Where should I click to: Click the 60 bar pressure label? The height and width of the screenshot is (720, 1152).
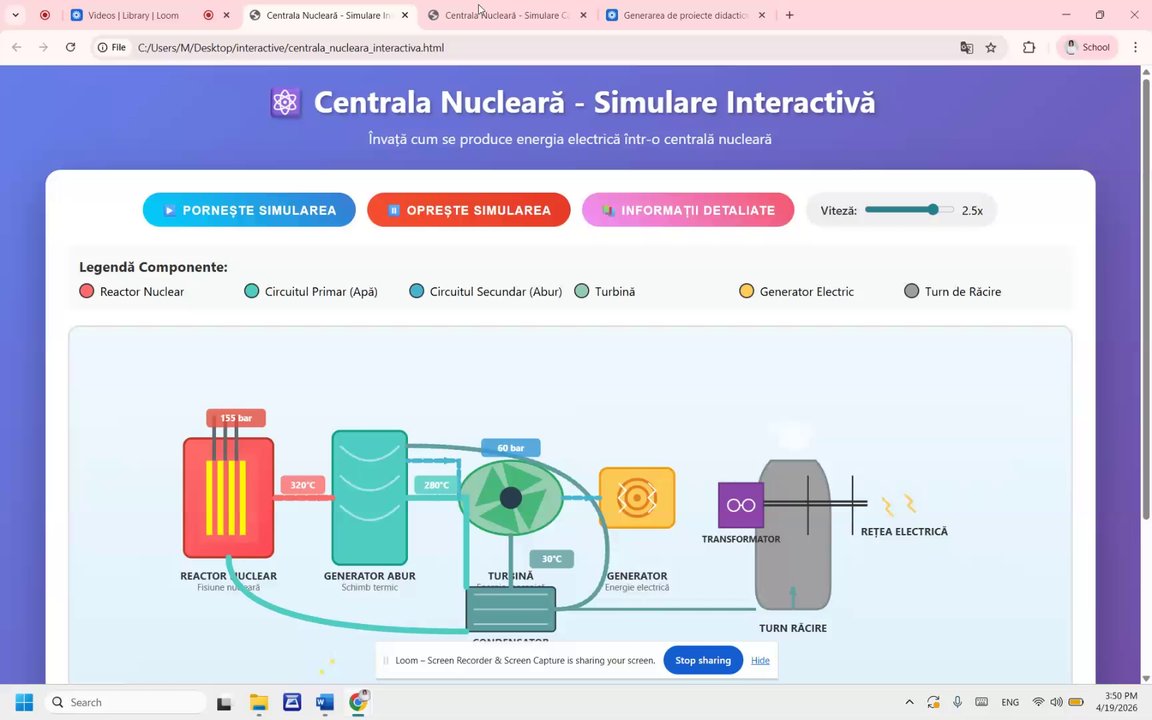click(x=511, y=447)
